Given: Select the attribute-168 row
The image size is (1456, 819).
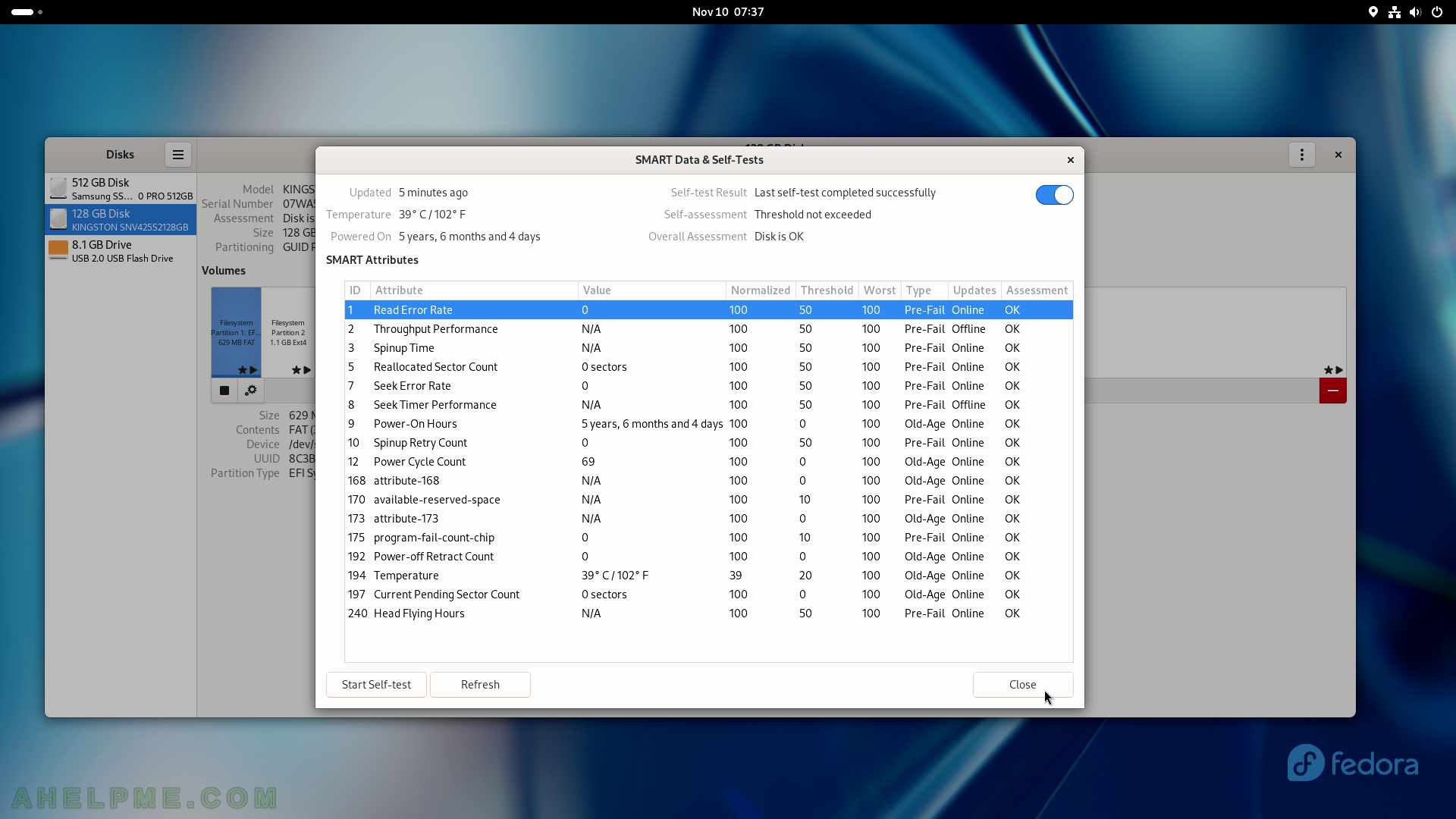Looking at the screenshot, I should [708, 481].
